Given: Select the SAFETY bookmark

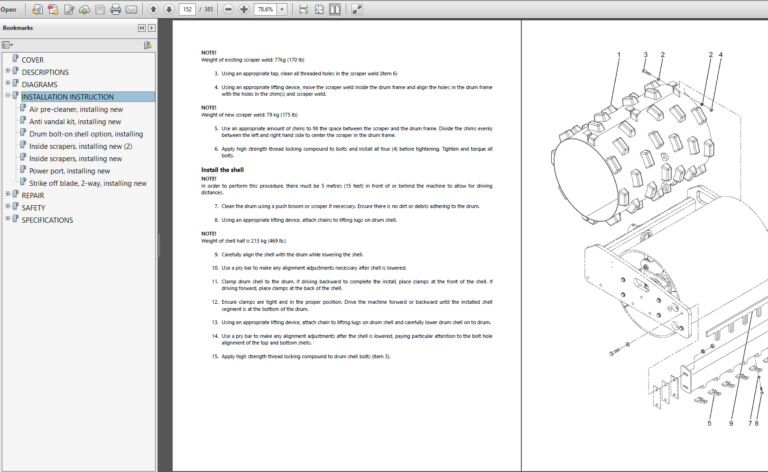Looking at the screenshot, I should click(x=33, y=208).
